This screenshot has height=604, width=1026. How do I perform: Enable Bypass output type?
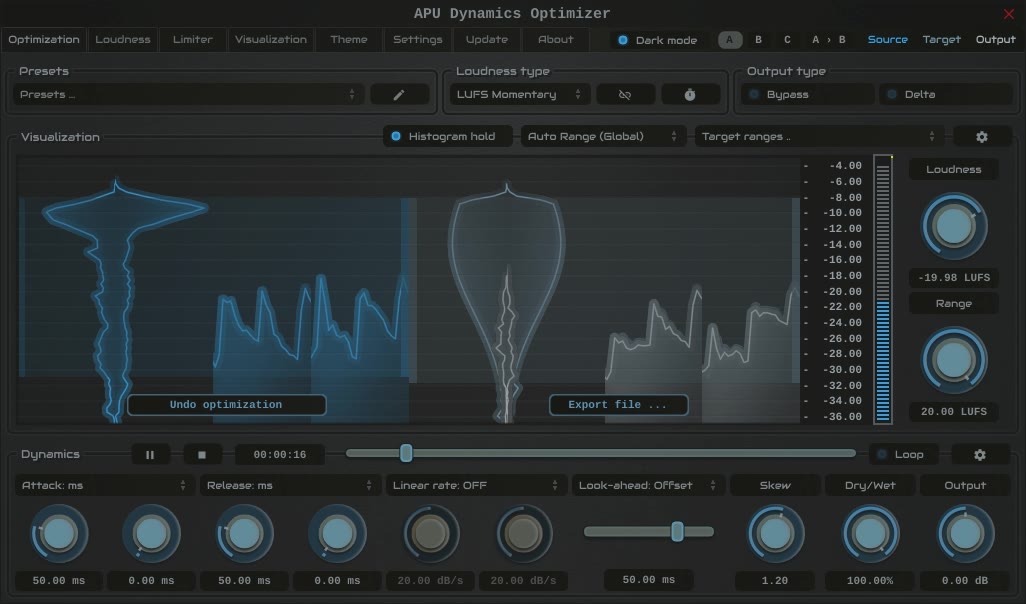(x=807, y=95)
